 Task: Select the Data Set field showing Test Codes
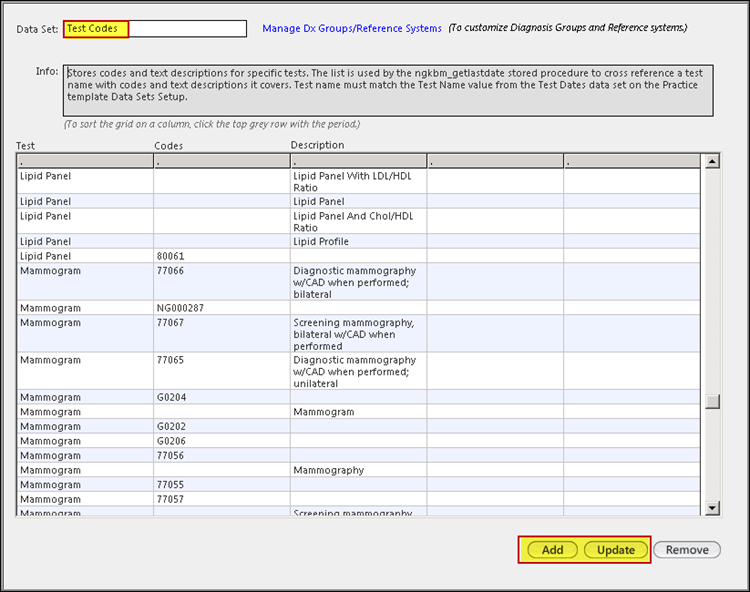point(155,29)
